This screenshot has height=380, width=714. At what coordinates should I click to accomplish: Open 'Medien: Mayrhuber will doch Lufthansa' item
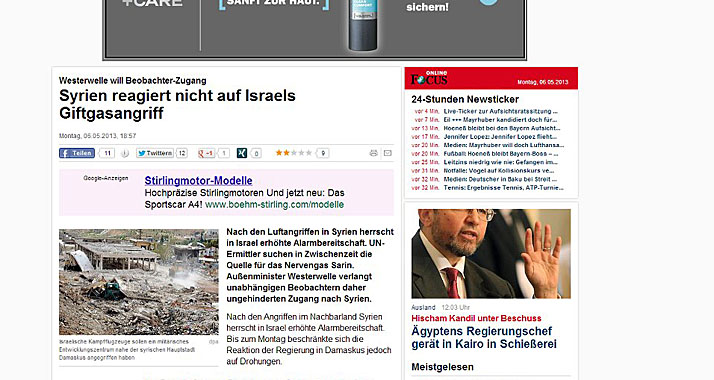[504, 145]
